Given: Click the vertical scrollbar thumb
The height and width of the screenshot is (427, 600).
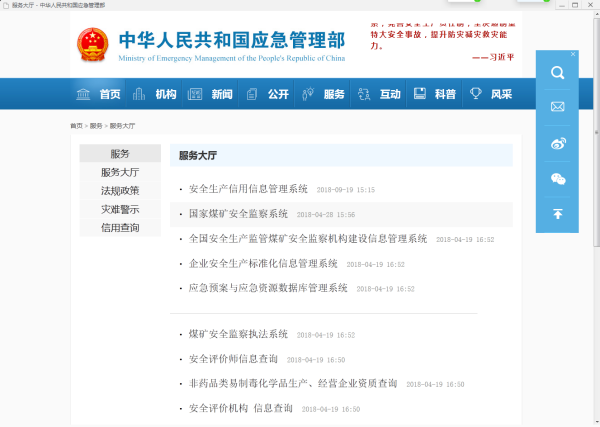Looking at the screenshot, I should tap(596, 132).
